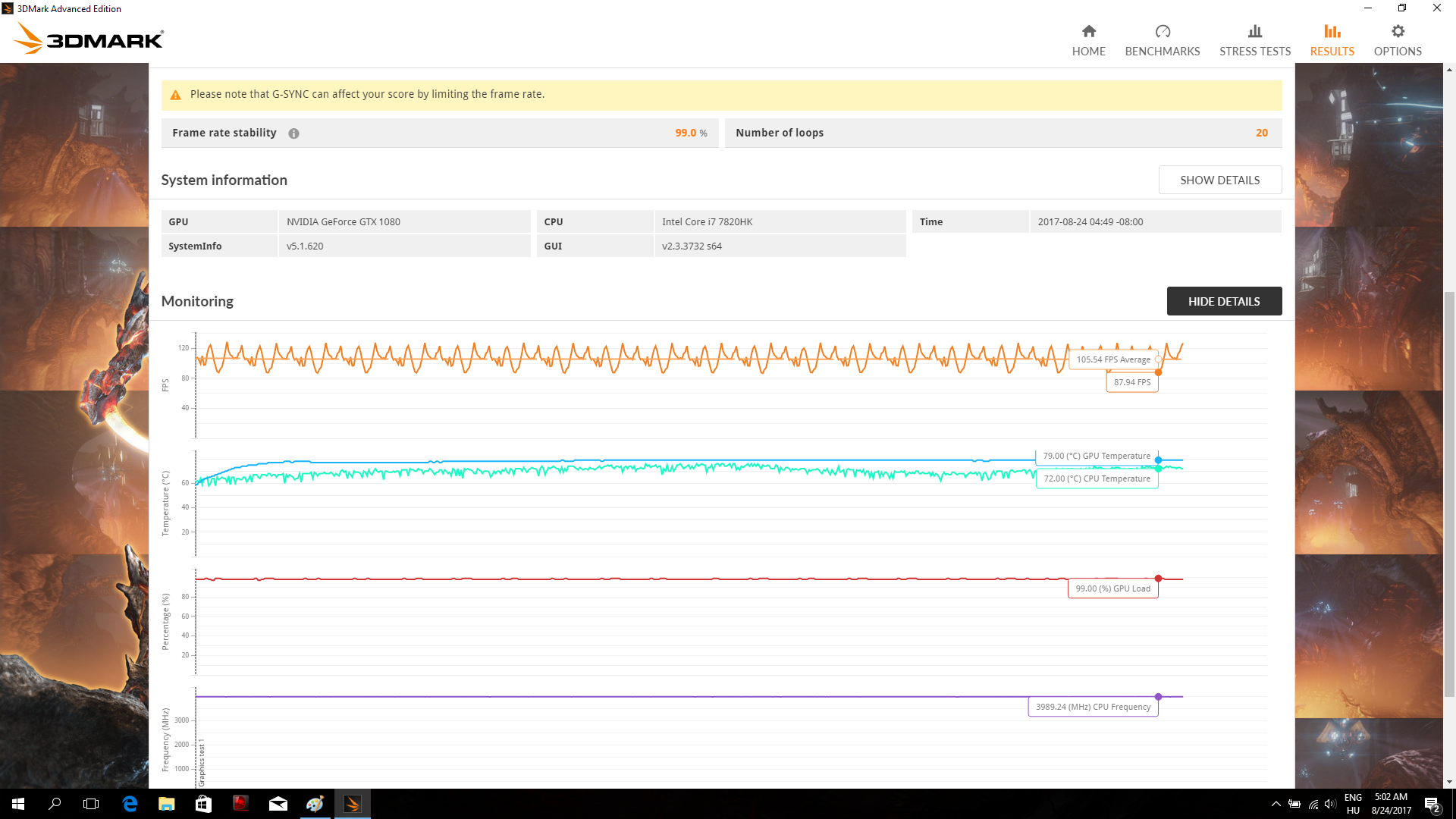Click frame rate stability info icon
The image size is (1456, 819).
(x=293, y=133)
